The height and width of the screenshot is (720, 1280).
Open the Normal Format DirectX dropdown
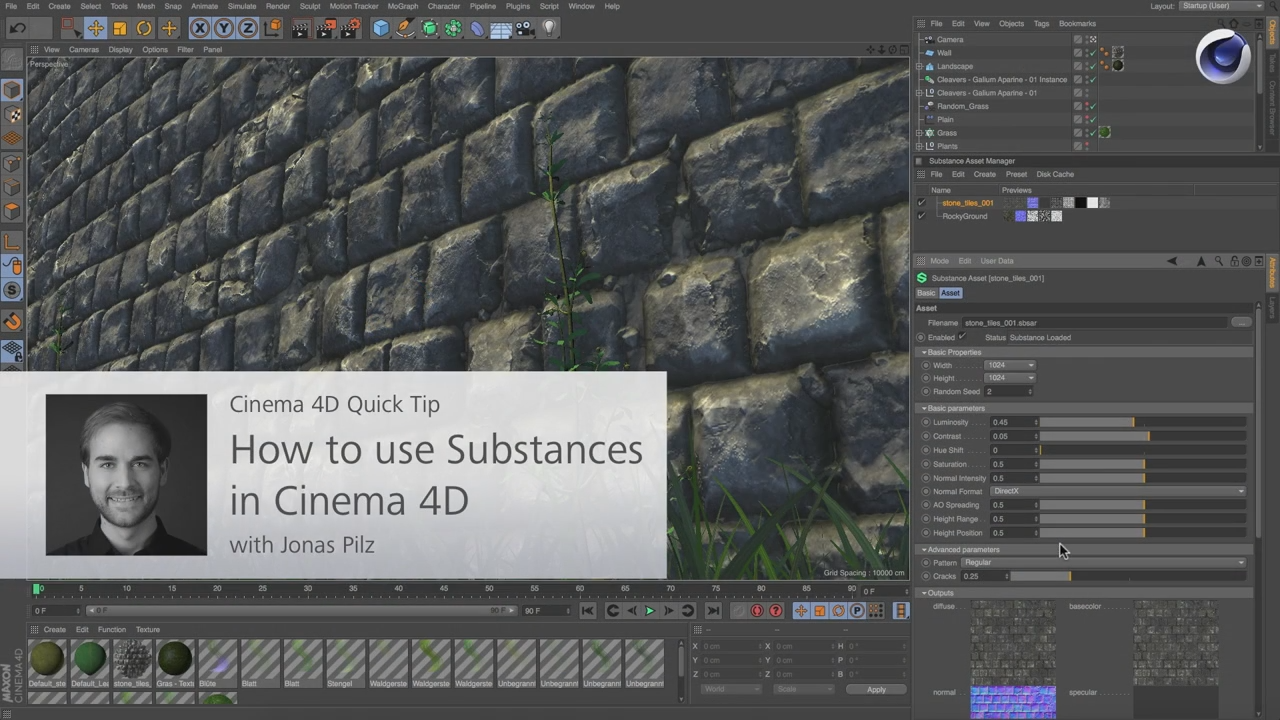coord(1117,491)
